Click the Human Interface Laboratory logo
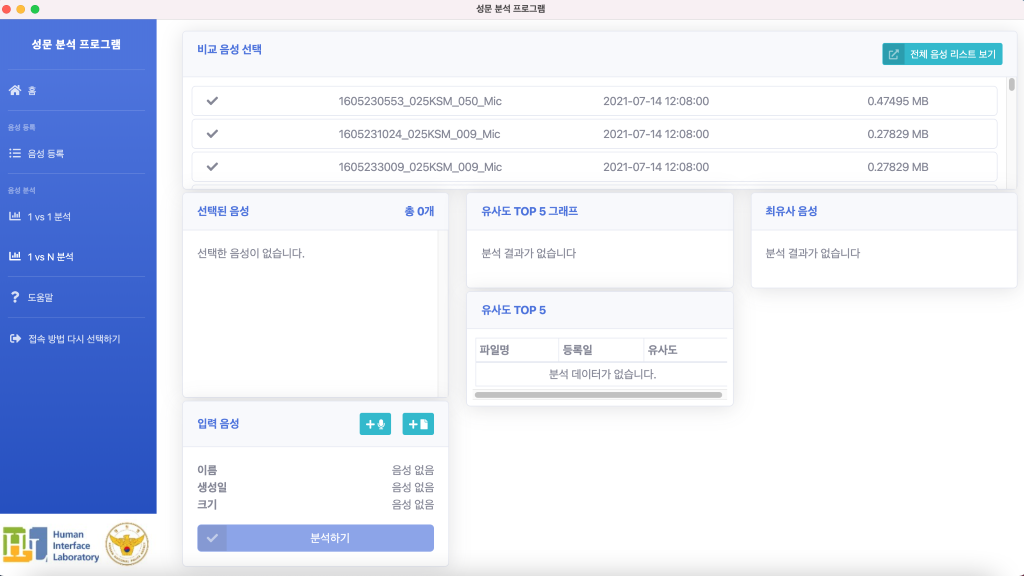This screenshot has width=1024, height=576. [x=51, y=545]
